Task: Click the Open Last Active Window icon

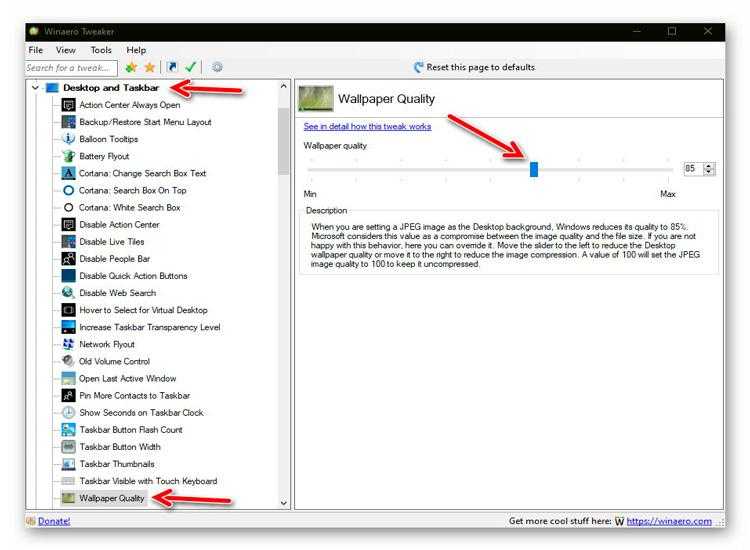Action: tap(68, 378)
